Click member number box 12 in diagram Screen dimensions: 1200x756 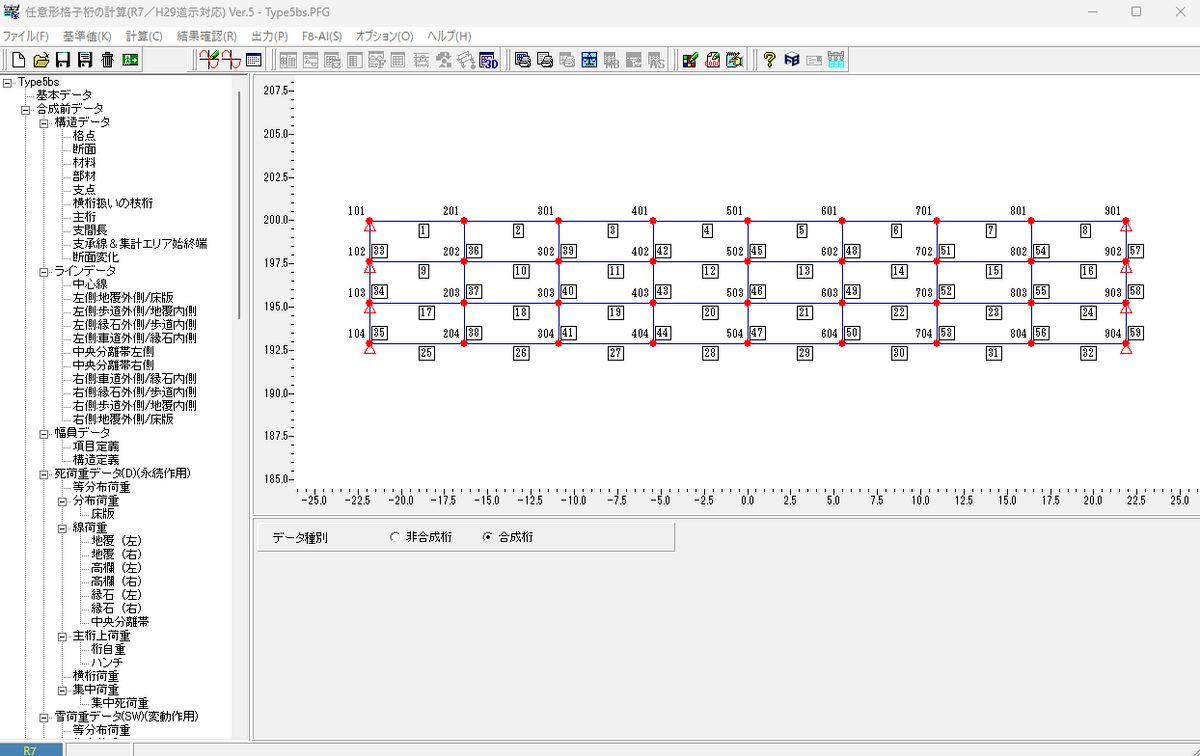(x=710, y=271)
